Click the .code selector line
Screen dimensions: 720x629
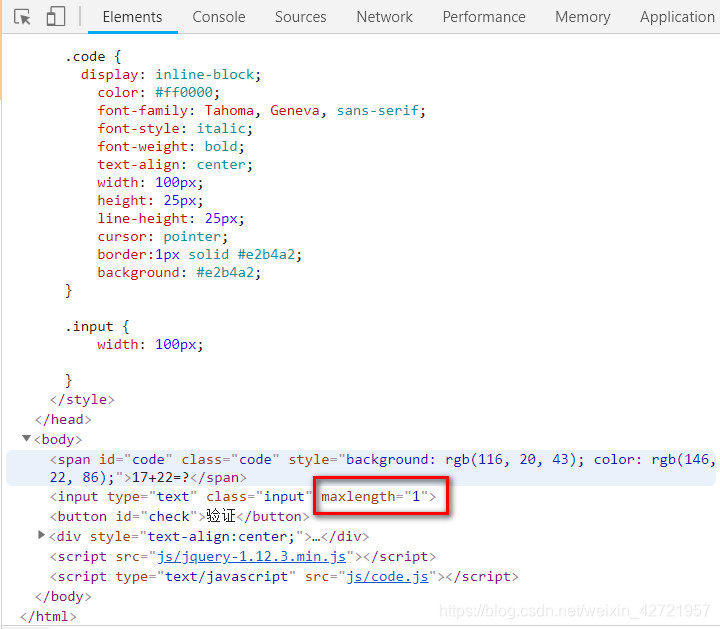[93, 56]
